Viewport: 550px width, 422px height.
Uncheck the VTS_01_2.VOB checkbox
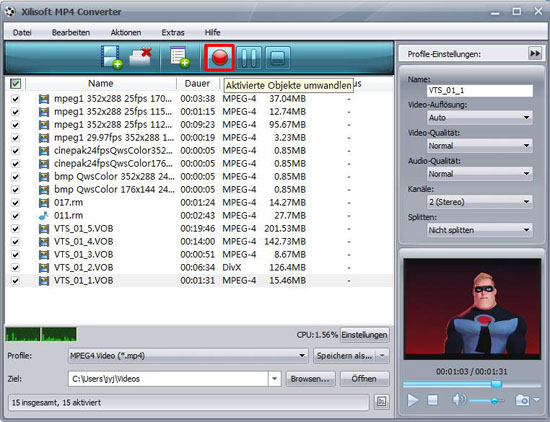[x=15, y=268]
